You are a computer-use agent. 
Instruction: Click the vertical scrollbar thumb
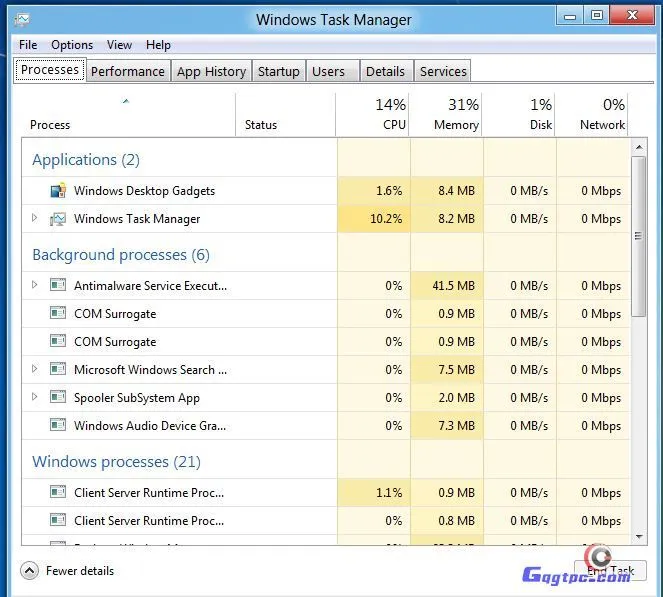point(638,236)
